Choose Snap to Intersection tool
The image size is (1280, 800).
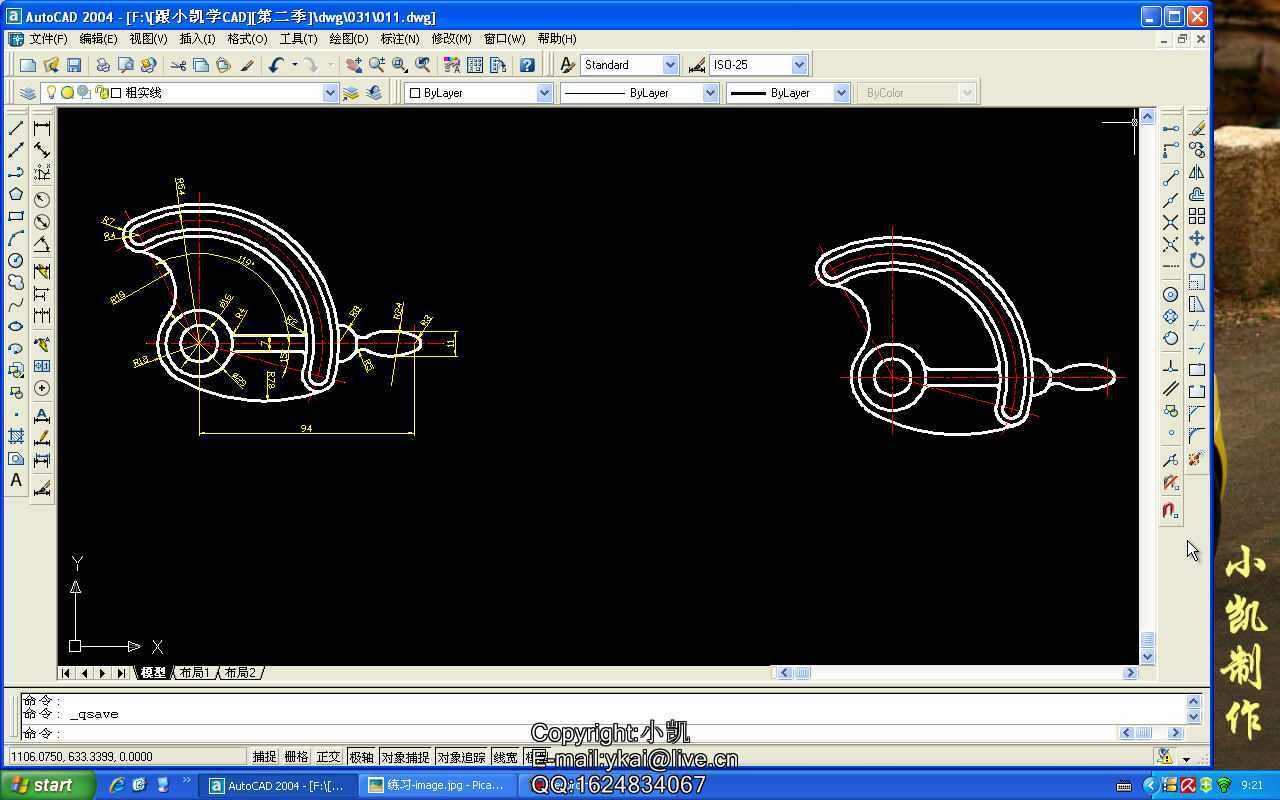pos(1171,222)
